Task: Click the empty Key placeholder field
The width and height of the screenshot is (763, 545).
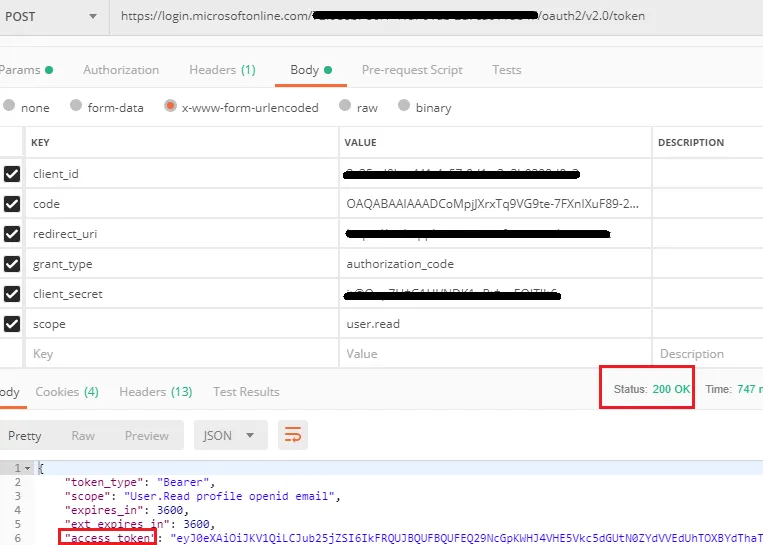Action: [x=182, y=354]
